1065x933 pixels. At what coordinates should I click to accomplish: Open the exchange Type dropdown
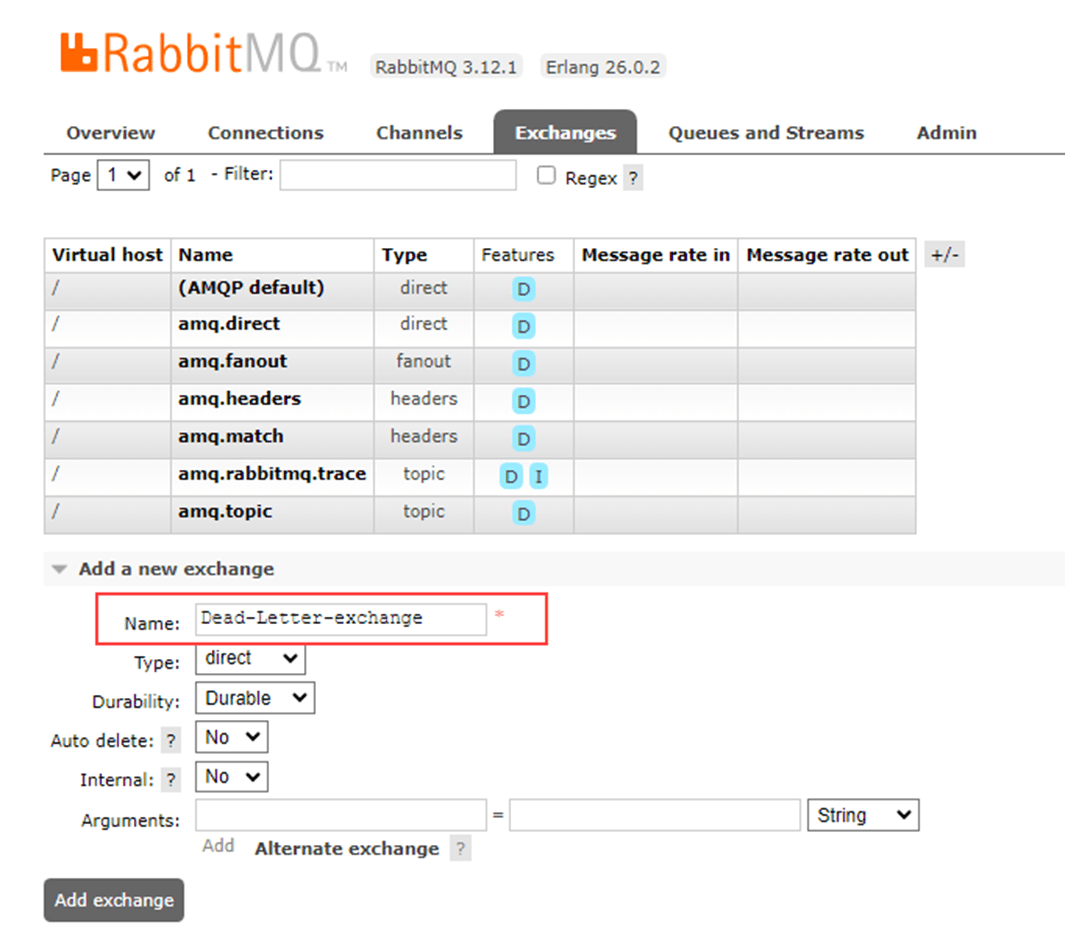(251, 659)
